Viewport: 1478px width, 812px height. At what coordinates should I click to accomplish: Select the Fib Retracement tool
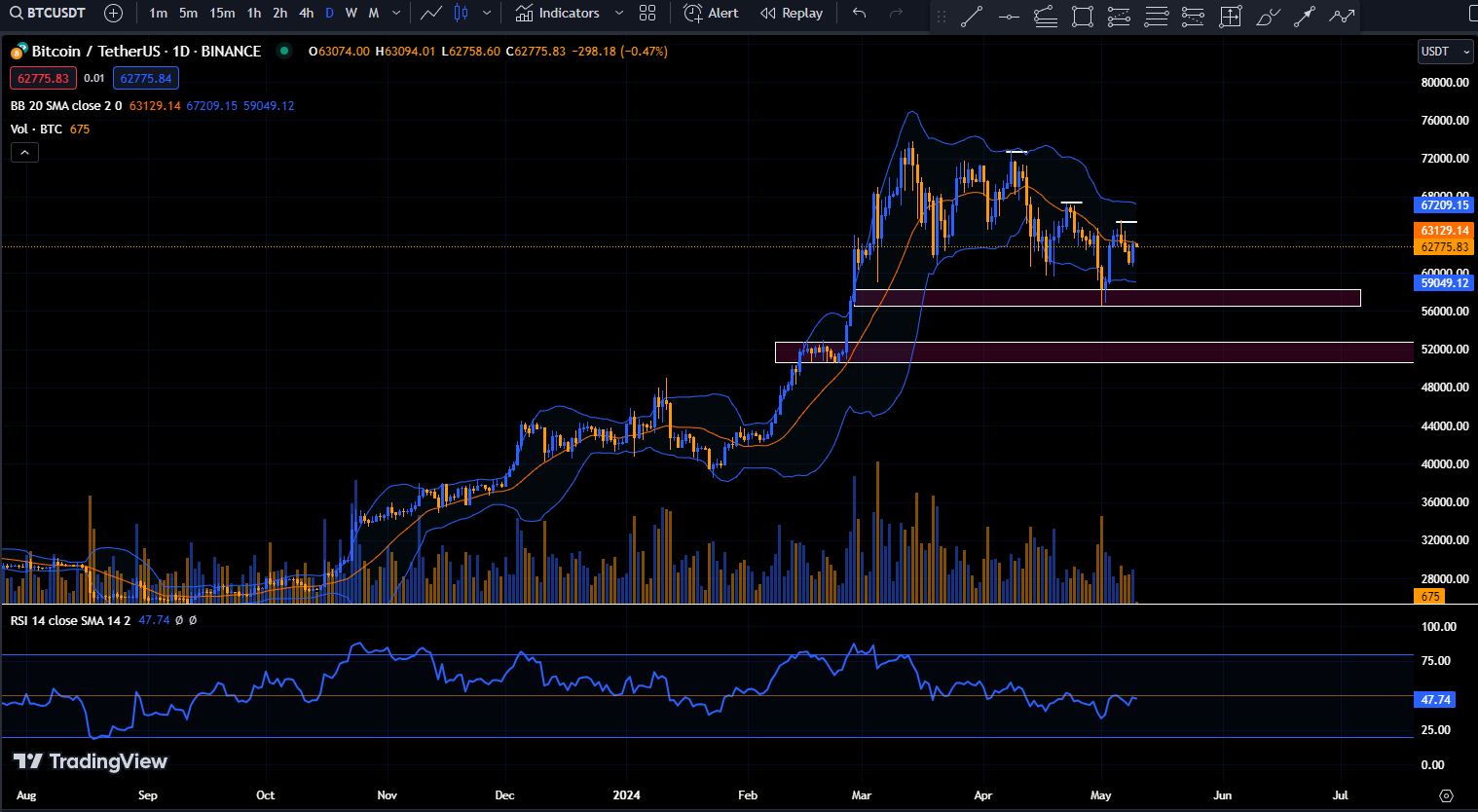1120,16
